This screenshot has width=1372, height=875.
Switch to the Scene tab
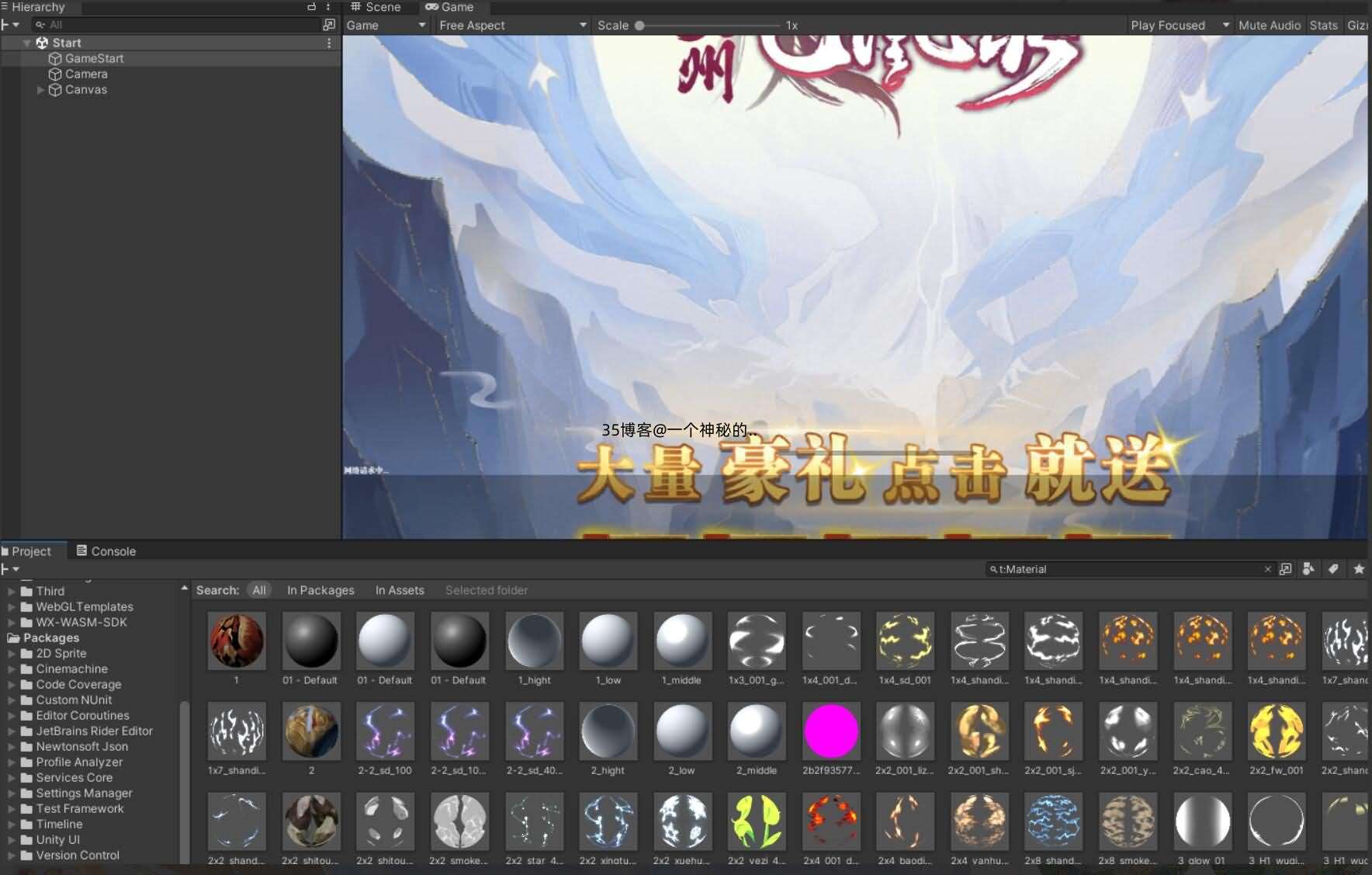(x=376, y=7)
